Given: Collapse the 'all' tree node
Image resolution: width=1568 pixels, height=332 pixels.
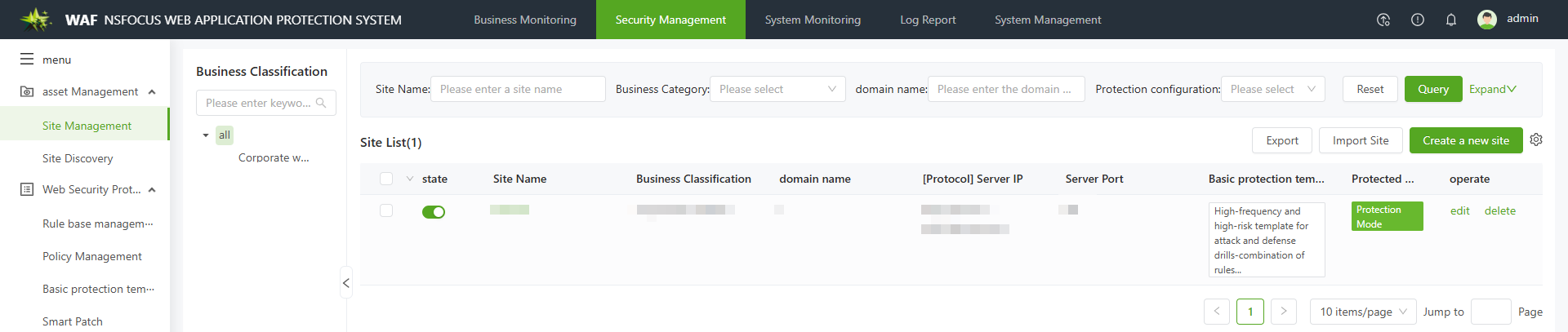Looking at the screenshot, I should pyautogui.click(x=206, y=135).
